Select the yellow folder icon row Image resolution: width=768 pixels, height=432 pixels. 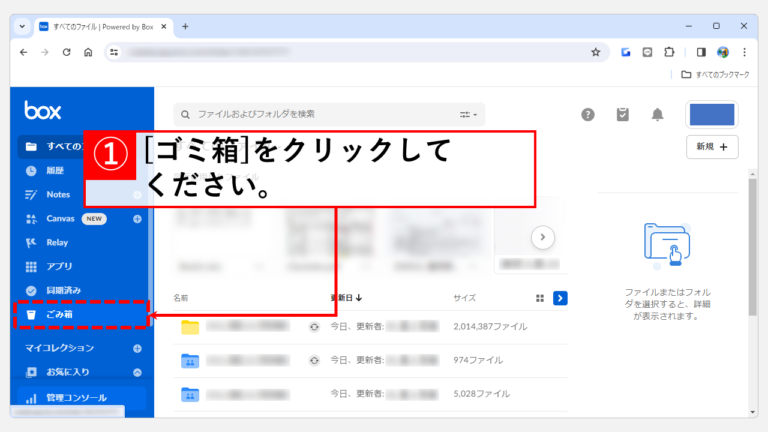tap(190, 327)
